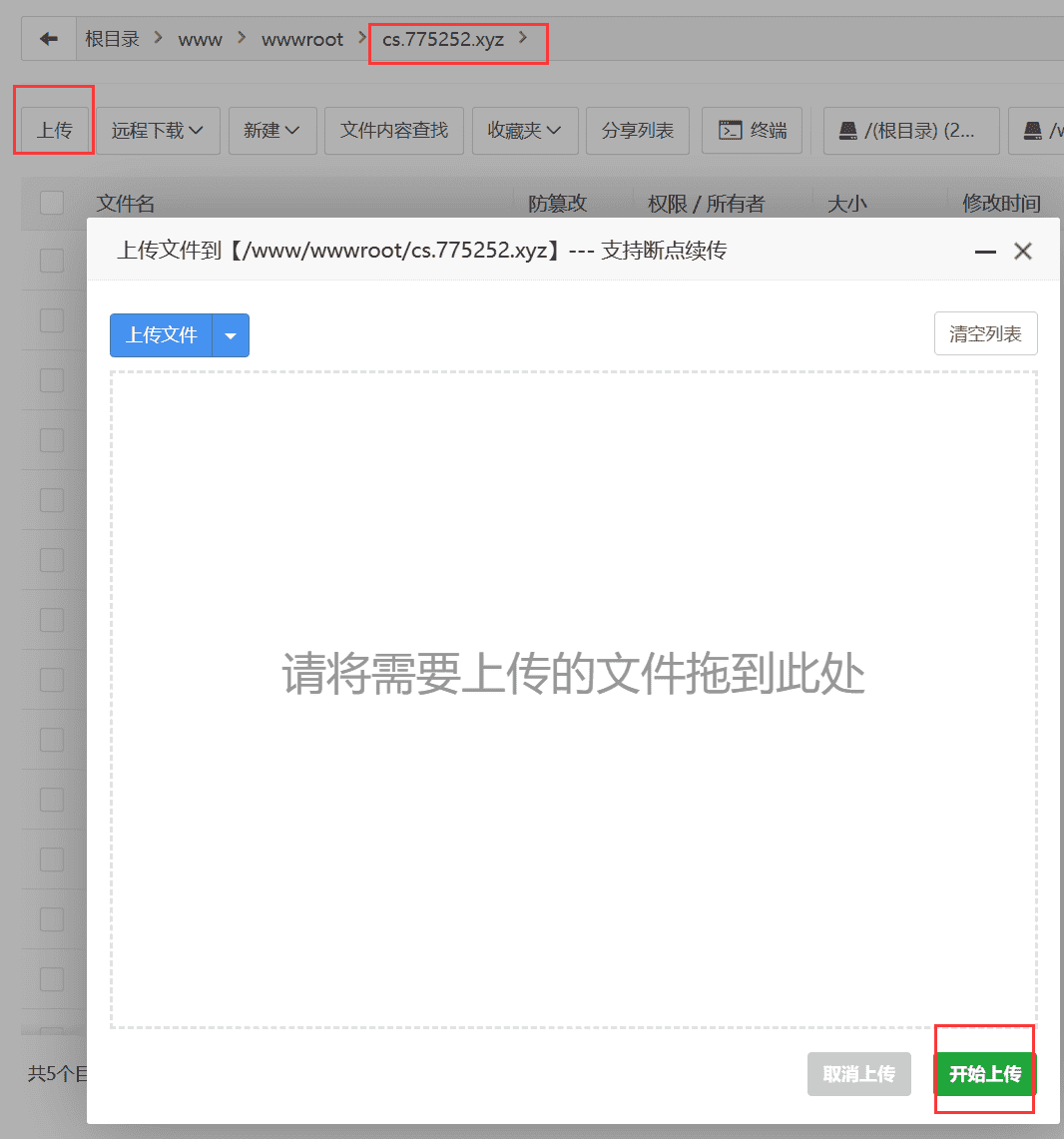Clear the queue with 清空列表
Screen dimensions: 1064x1139
point(985,333)
